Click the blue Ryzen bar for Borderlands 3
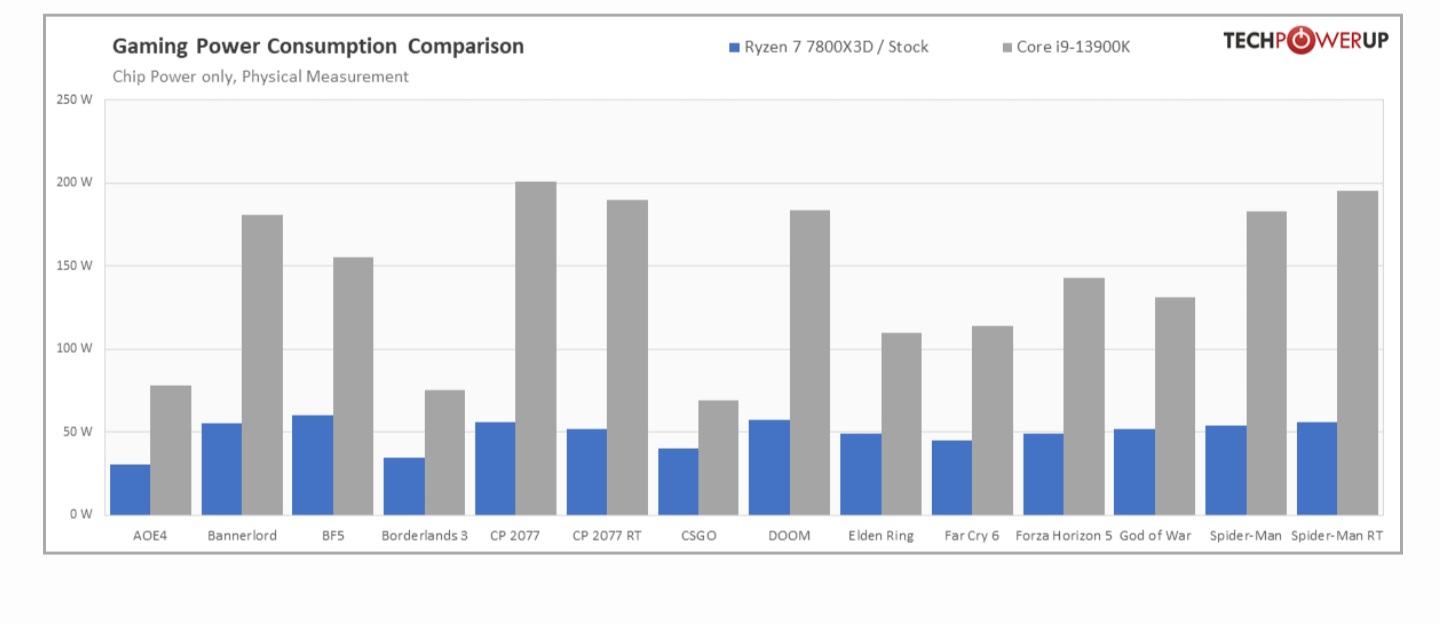 [x=404, y=486]
